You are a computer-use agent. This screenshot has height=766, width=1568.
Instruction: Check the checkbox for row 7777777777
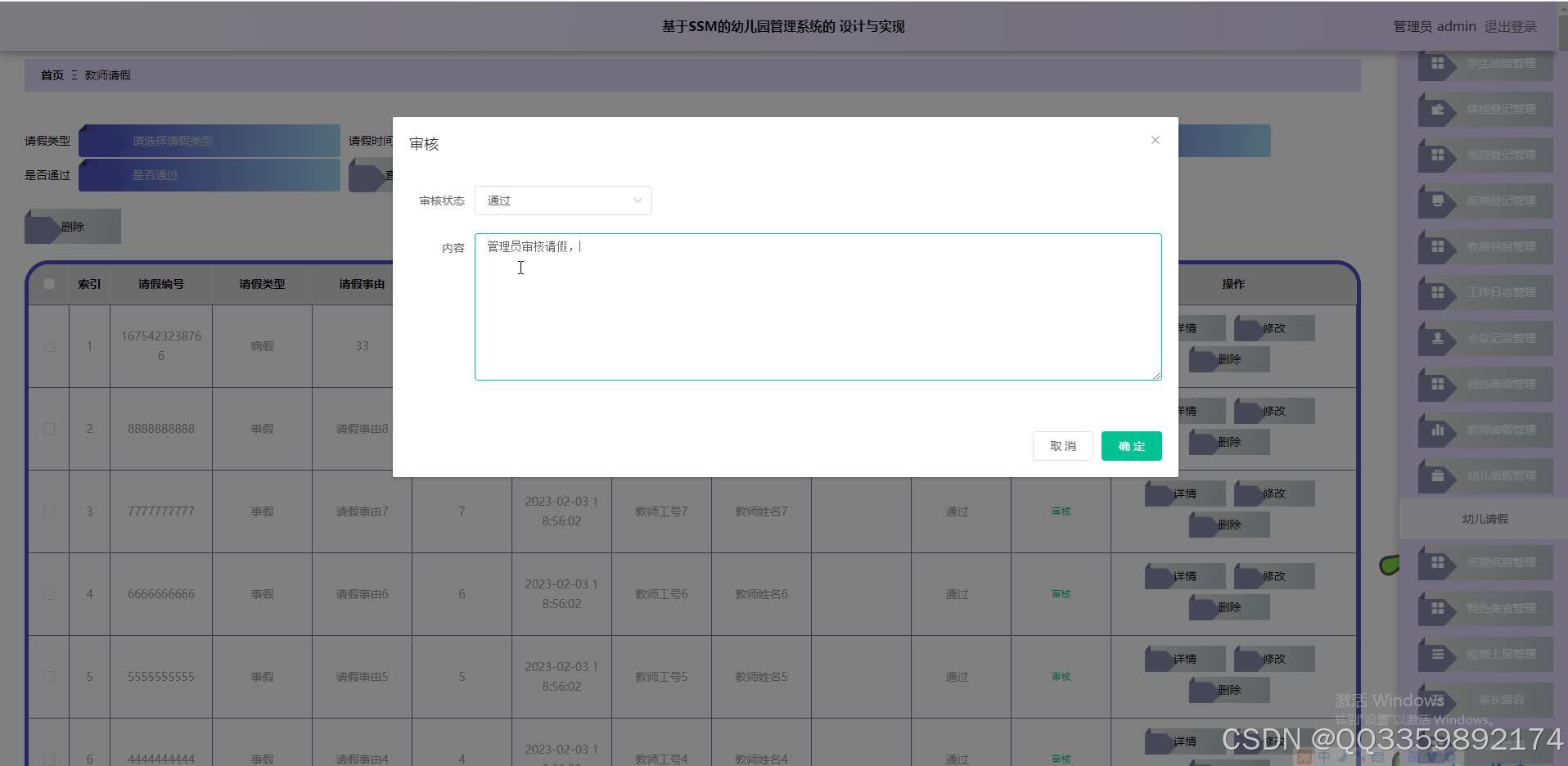tap(49, 511)
